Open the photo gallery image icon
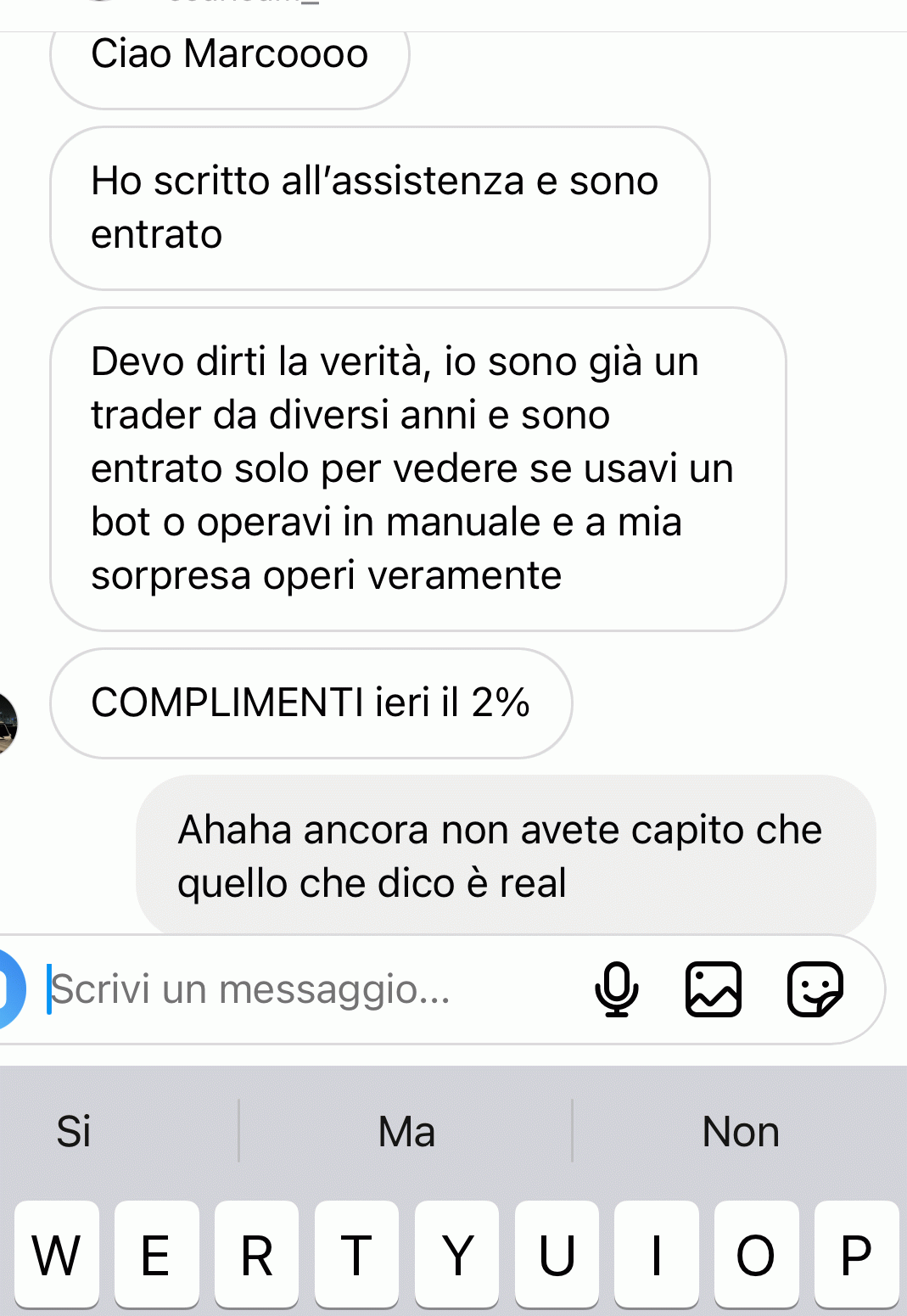This screenshot has width=907, height=1316. [714, 988]
